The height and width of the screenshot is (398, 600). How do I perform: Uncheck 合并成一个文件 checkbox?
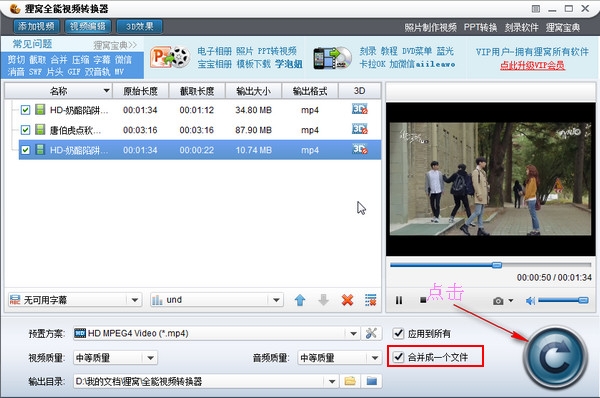[x=398, y=357]
